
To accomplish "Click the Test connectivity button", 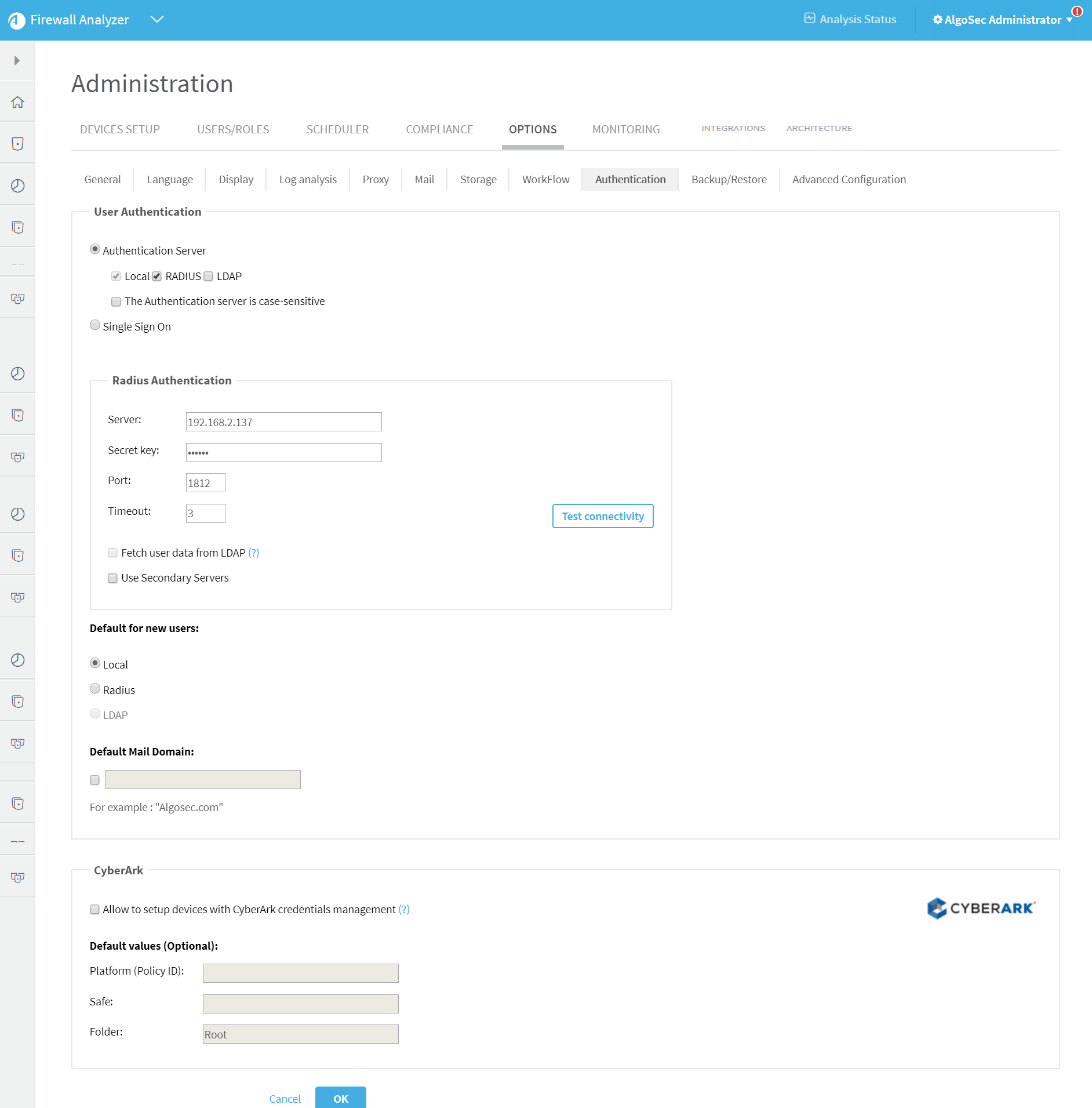I will click(603, 516).
